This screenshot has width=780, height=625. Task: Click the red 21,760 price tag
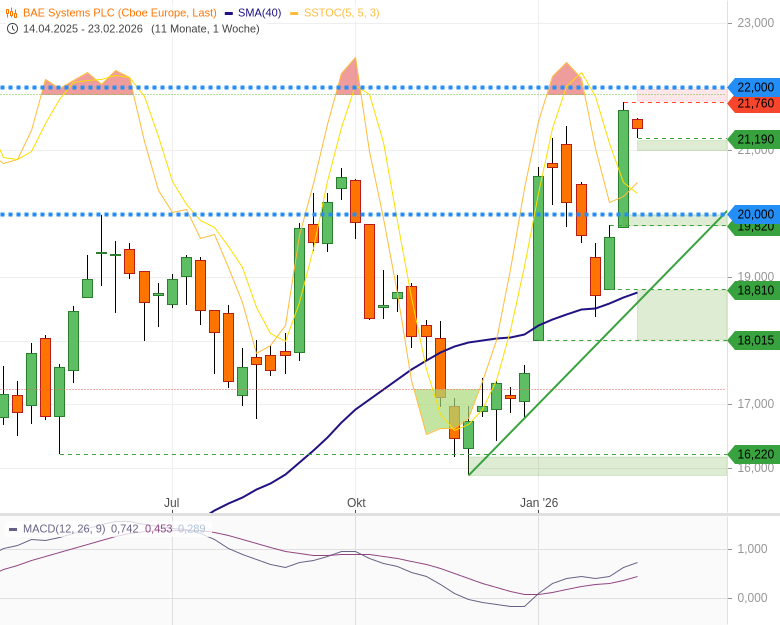(755, 104)
